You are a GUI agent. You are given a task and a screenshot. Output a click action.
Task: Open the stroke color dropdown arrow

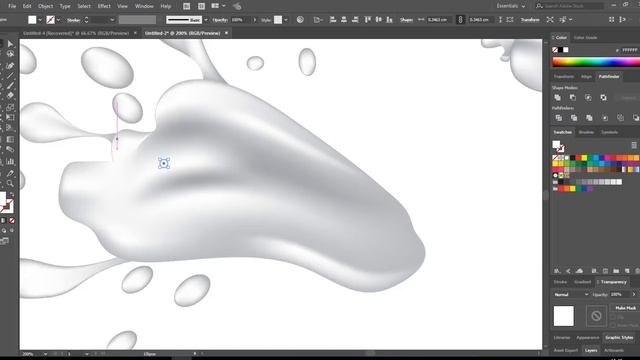[x=58, y=20]
